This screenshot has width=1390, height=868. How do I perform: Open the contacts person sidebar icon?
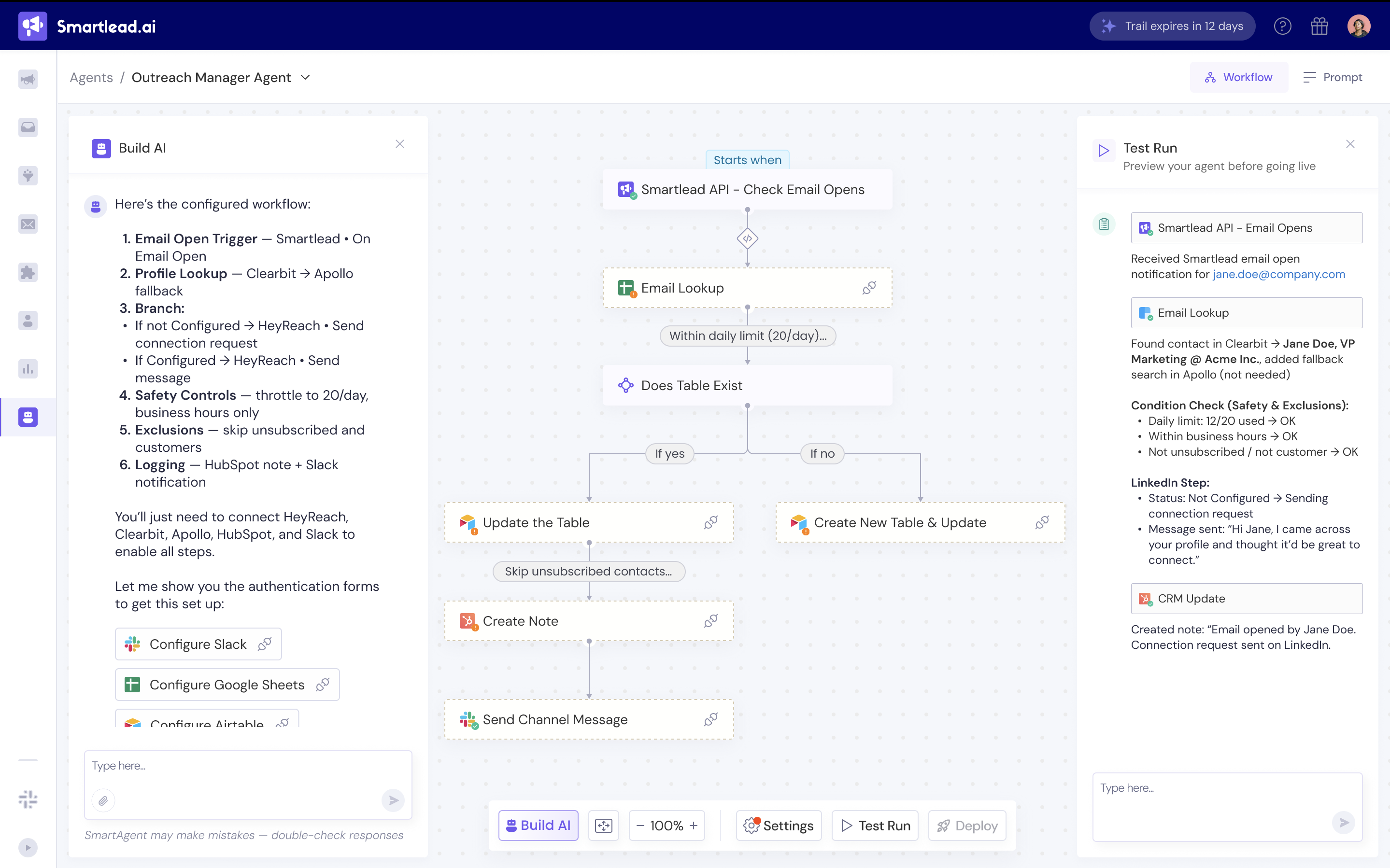28,321
